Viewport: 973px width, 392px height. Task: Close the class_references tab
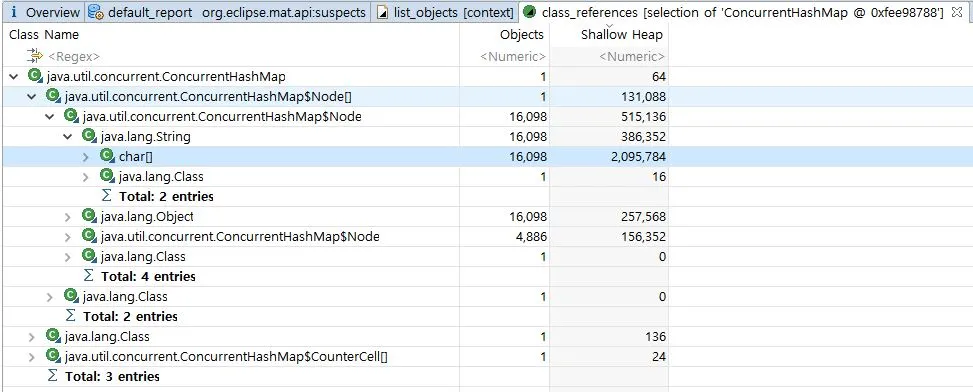pyautogui.click(x=956, y=12)
